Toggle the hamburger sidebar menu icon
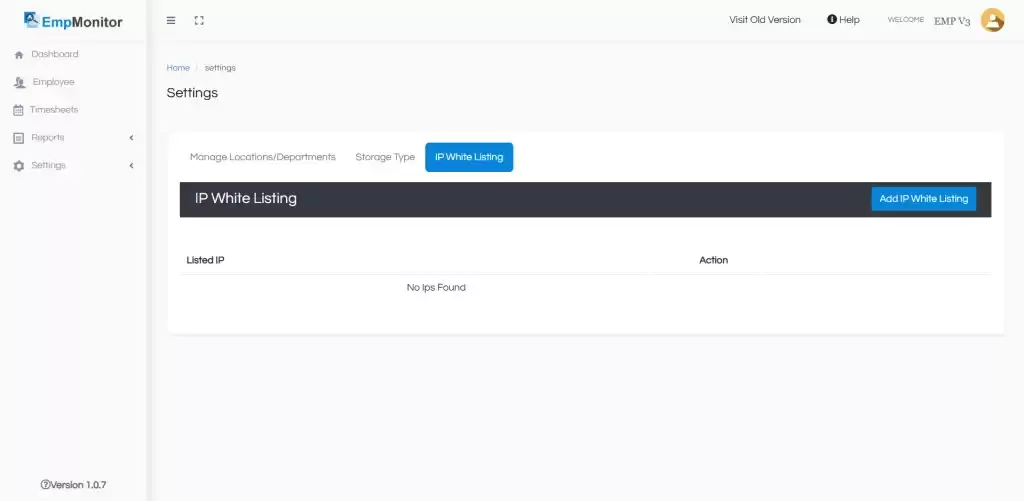 pyautogui.click(x=171, y=20)
